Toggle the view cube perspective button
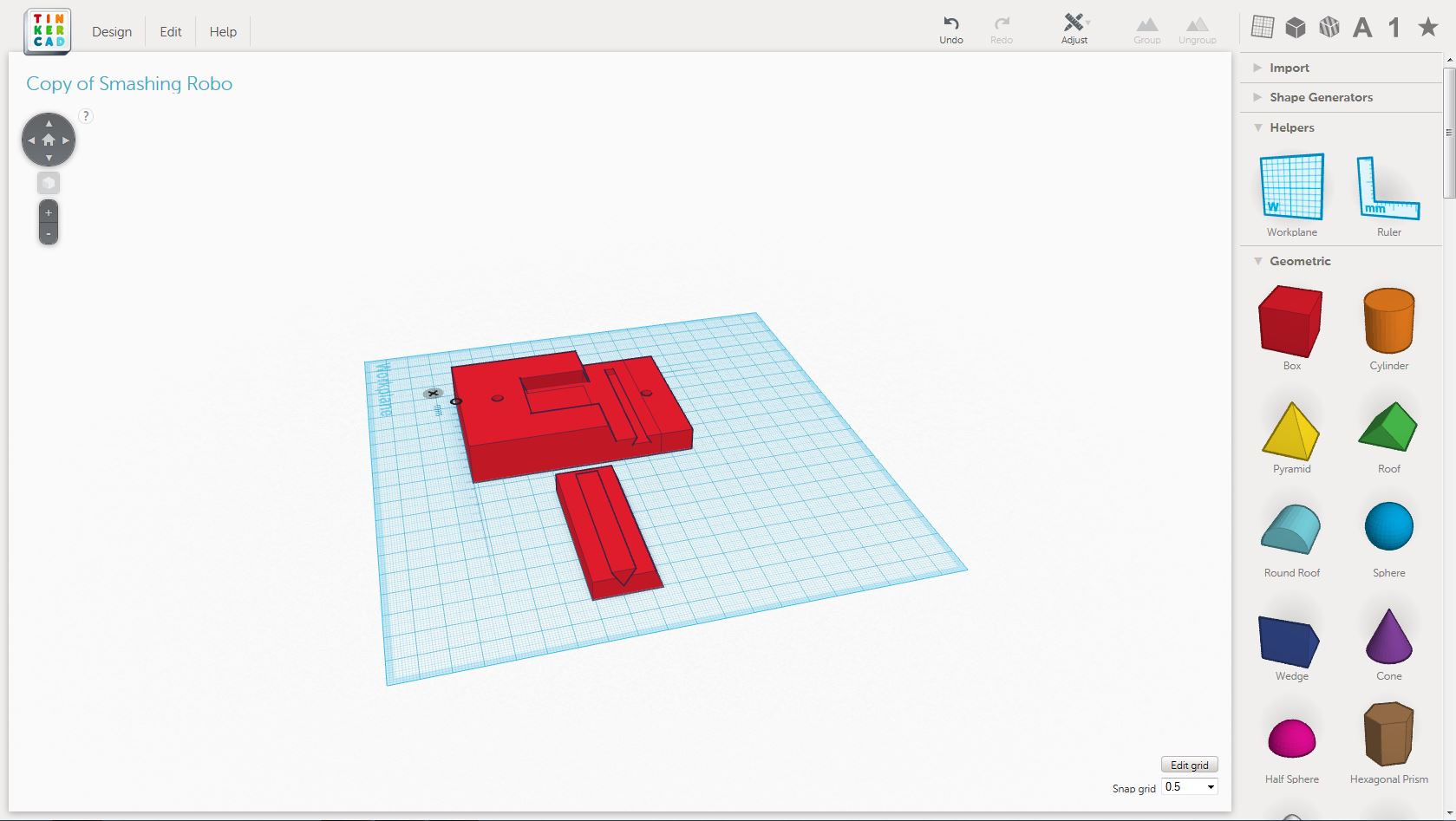 click(x=49, y=183)
